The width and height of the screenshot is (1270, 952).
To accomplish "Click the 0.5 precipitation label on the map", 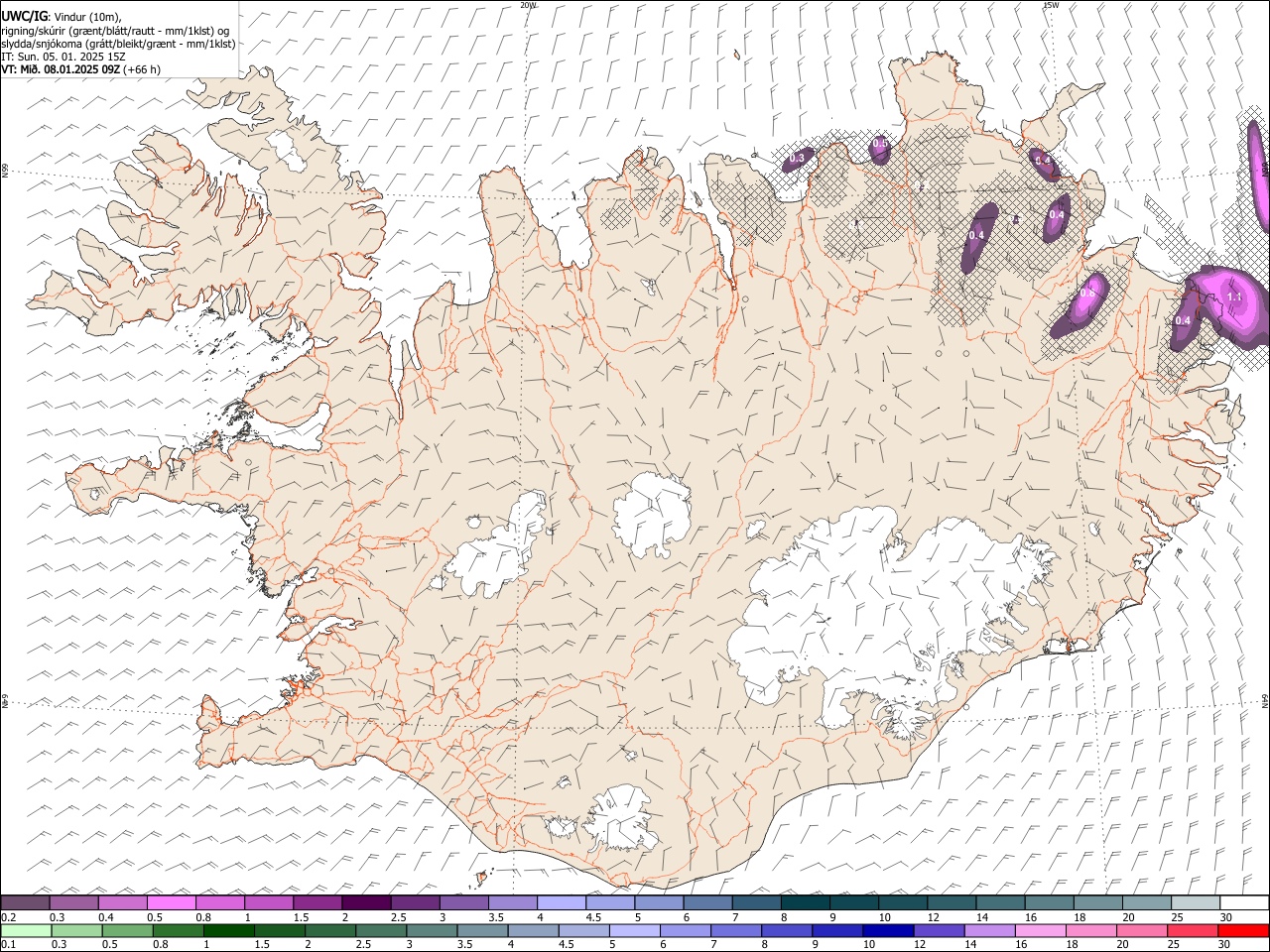I will [880, 145].
